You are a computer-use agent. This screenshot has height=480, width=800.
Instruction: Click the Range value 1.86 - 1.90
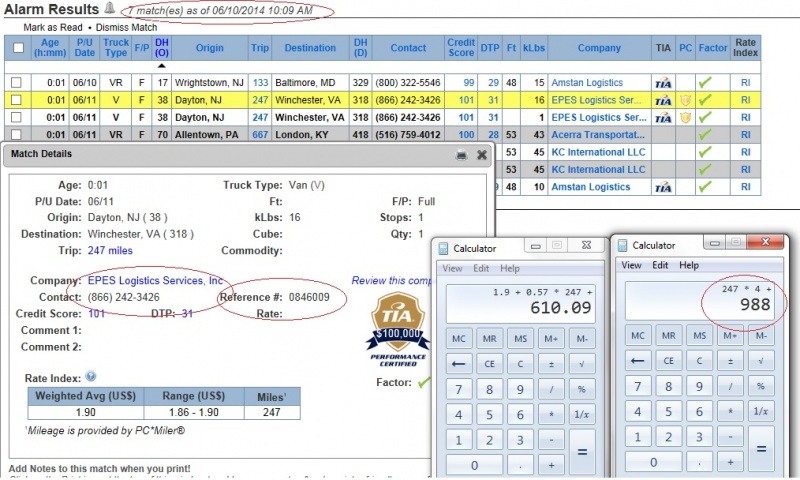[x=194, y=412]
